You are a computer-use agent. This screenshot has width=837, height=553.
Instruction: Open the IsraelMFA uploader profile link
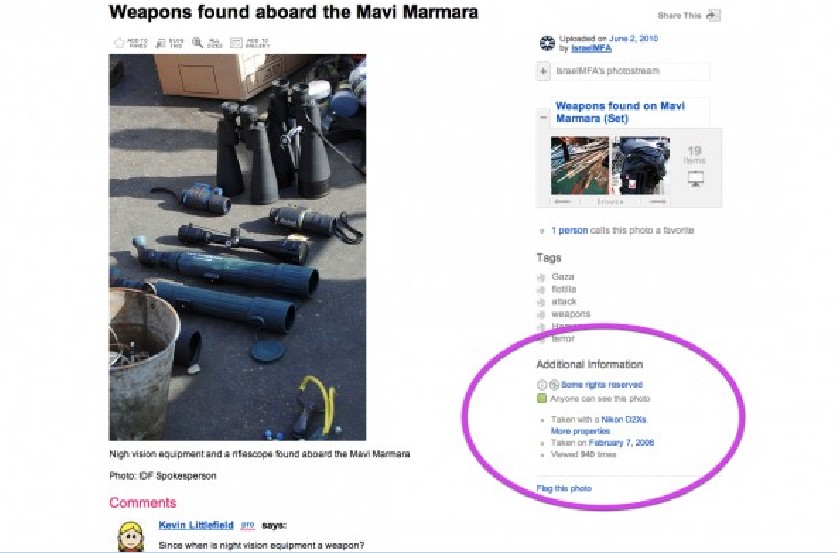click(591, 48)
